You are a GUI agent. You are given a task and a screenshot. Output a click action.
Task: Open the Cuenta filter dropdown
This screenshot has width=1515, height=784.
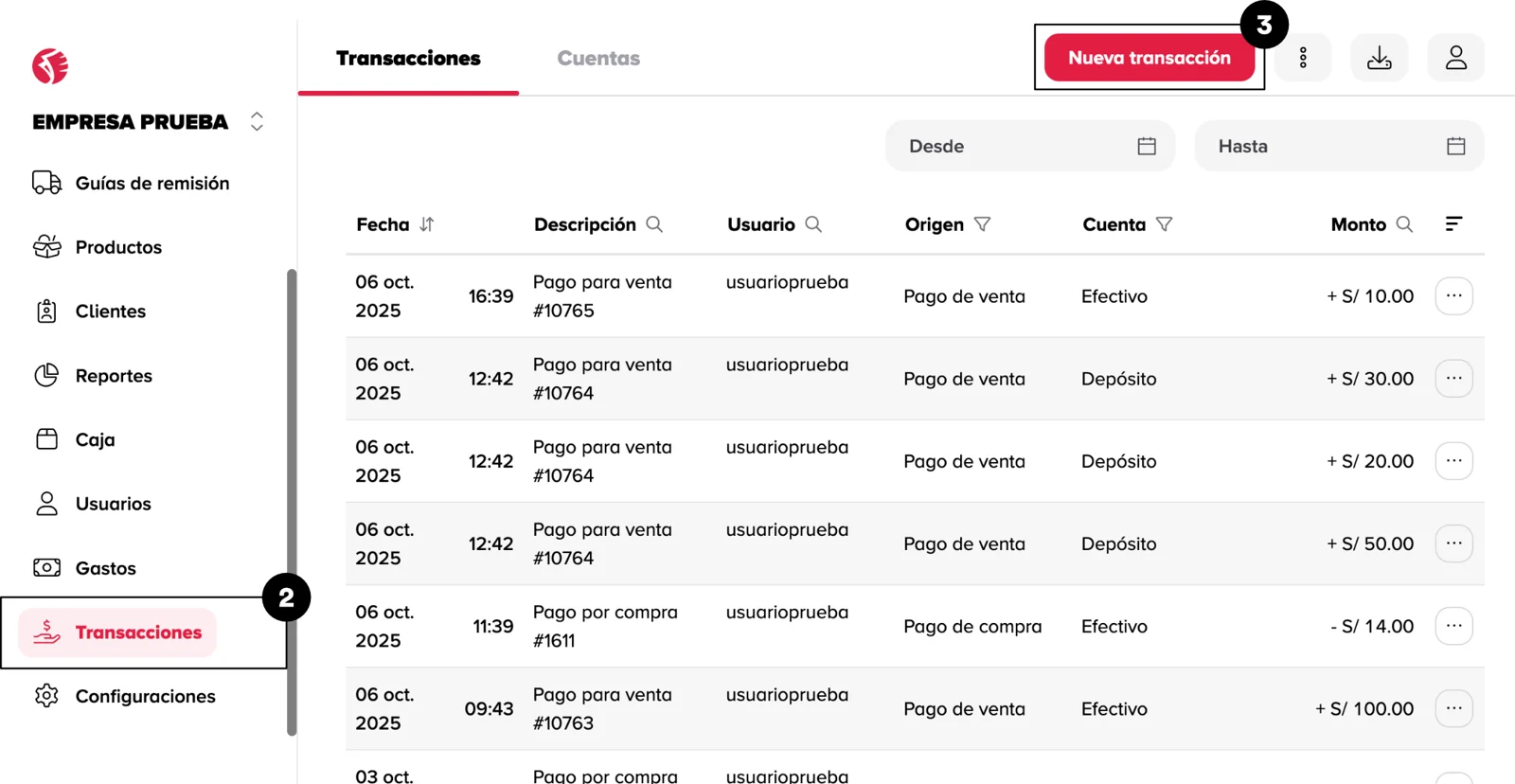pyautogui.click(x=1165, y=224)
